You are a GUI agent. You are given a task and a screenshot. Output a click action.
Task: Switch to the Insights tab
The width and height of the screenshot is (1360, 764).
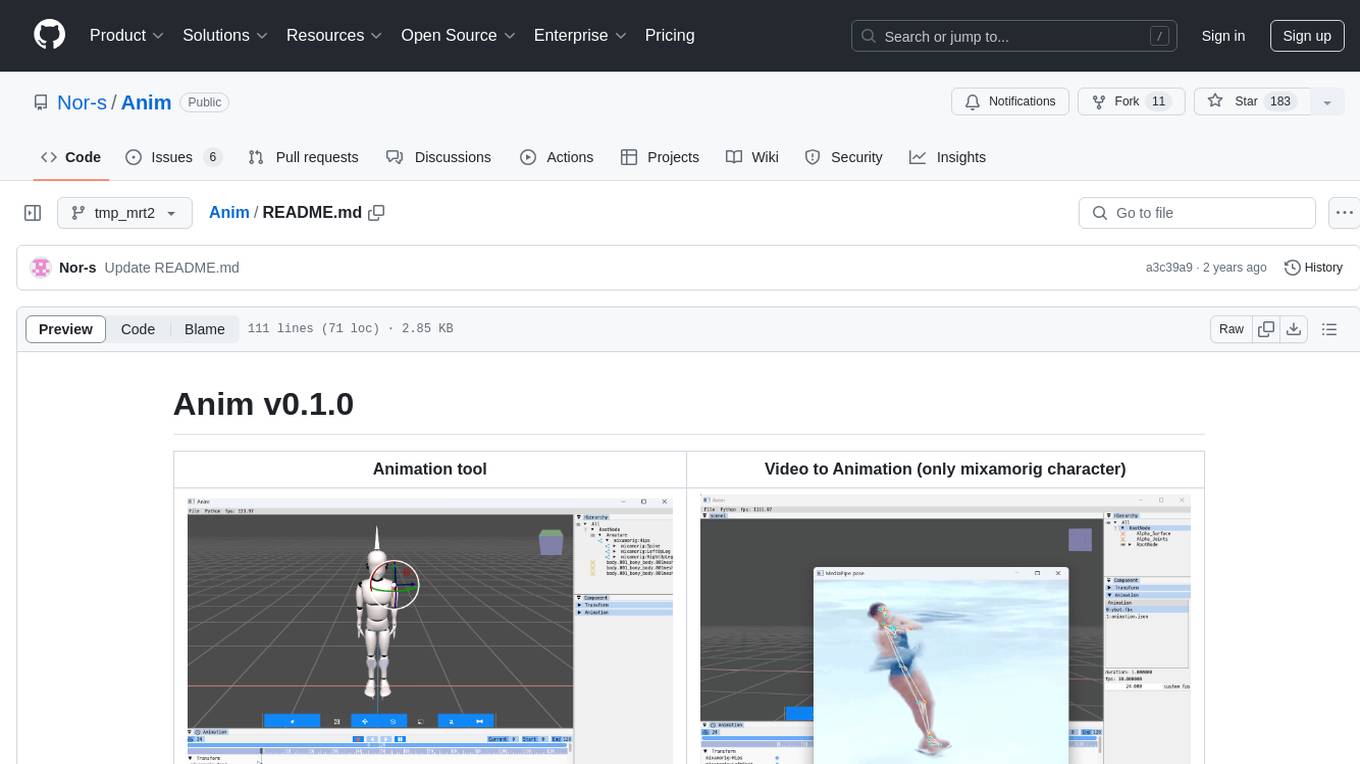(948, 157)
